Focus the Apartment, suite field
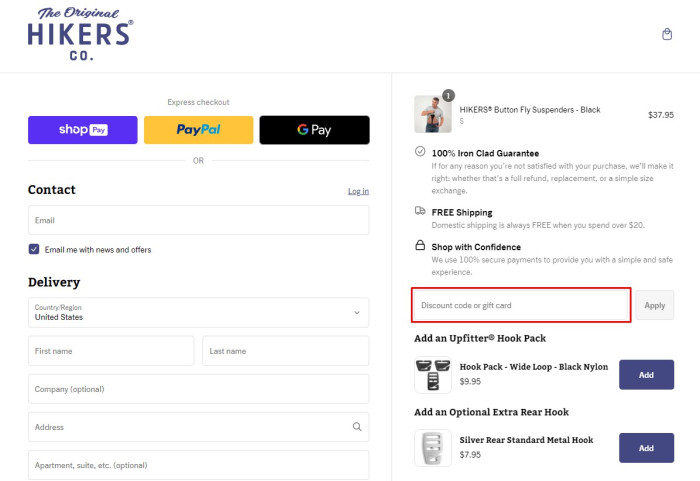The height and width of the screenshot is (481, 700). [199, 465]
